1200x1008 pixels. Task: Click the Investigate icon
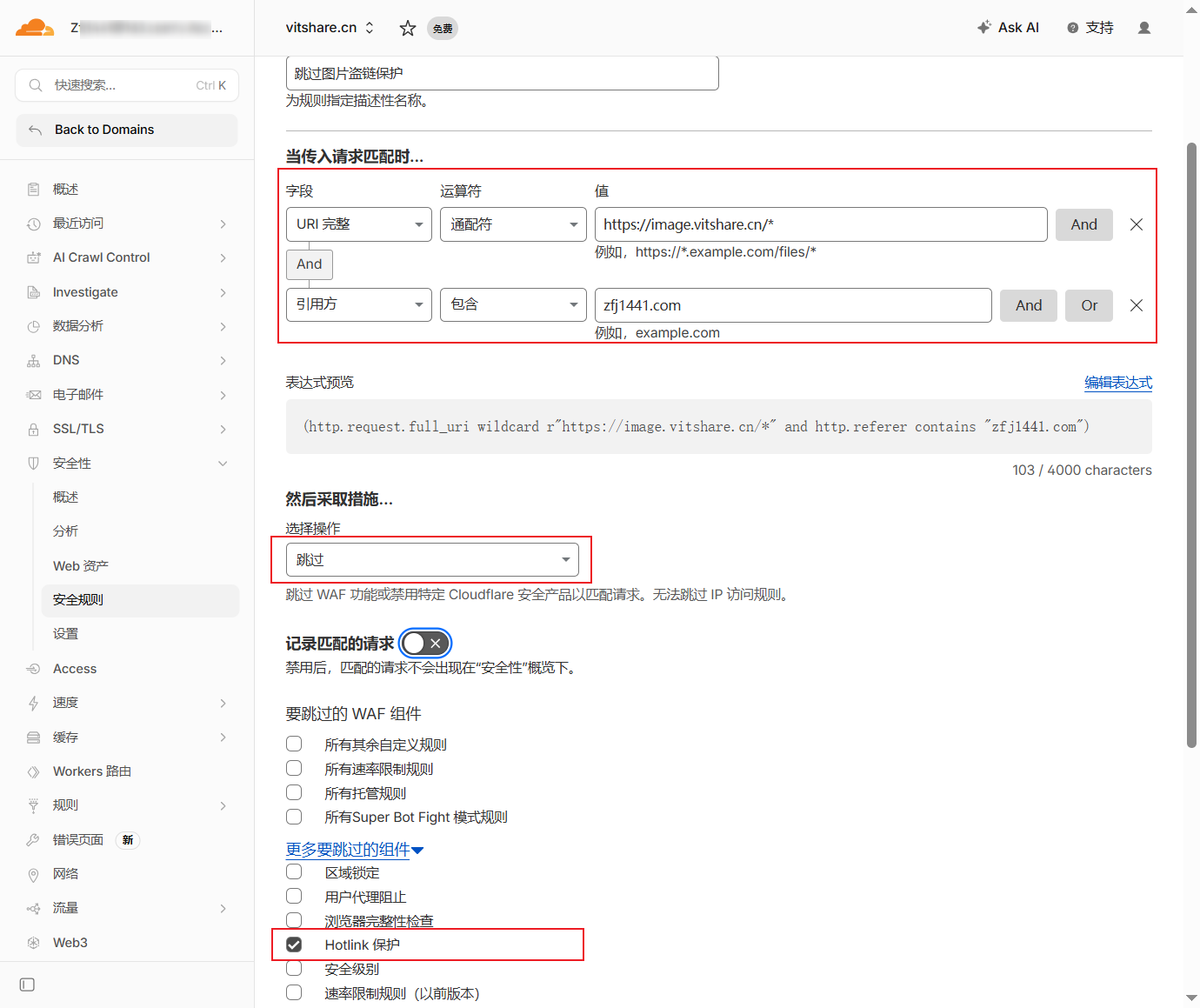pos(34,292)
